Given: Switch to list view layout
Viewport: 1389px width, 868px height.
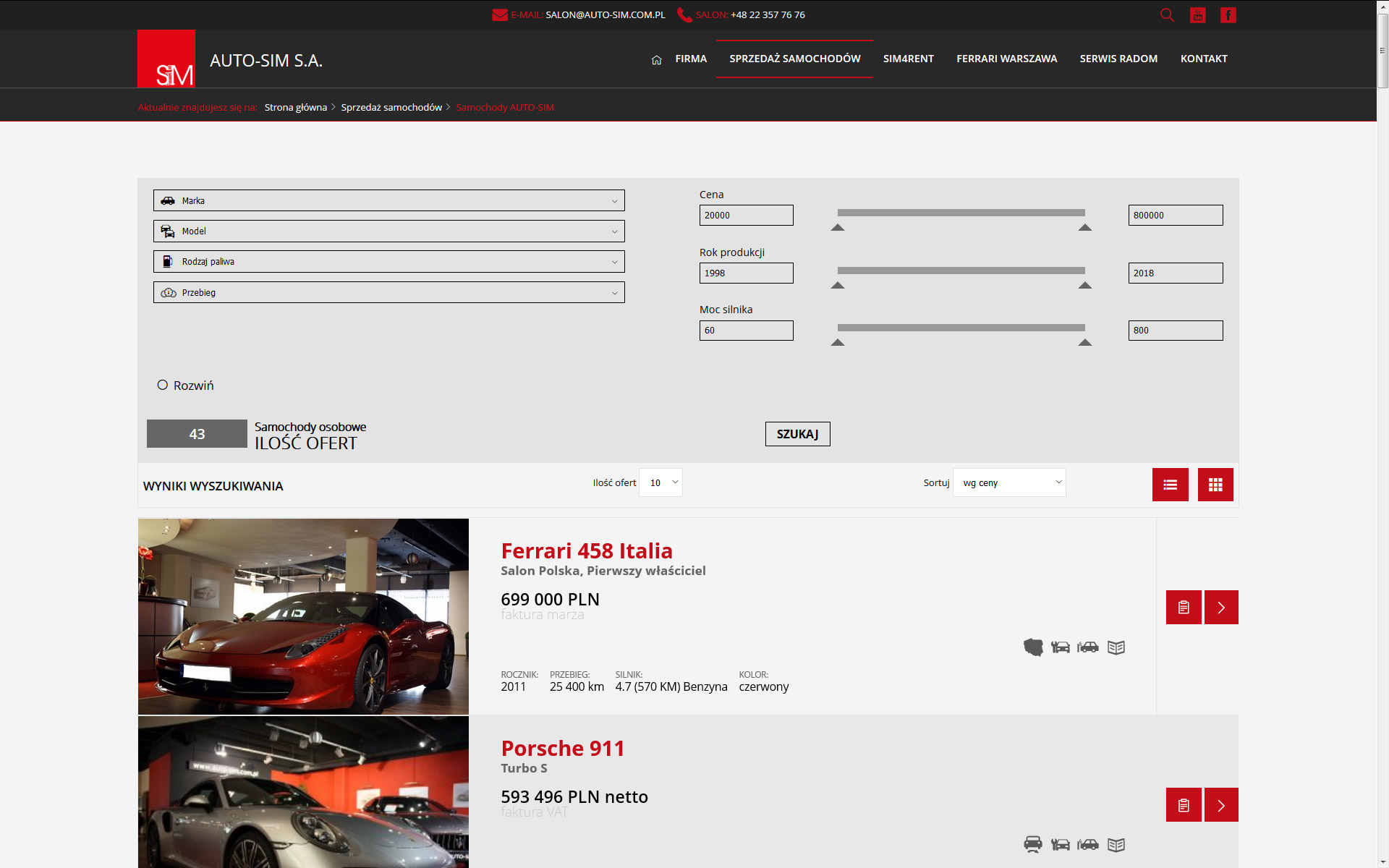Looking at the screenshot, I should pyautogui.click(x=1171, y=485).
